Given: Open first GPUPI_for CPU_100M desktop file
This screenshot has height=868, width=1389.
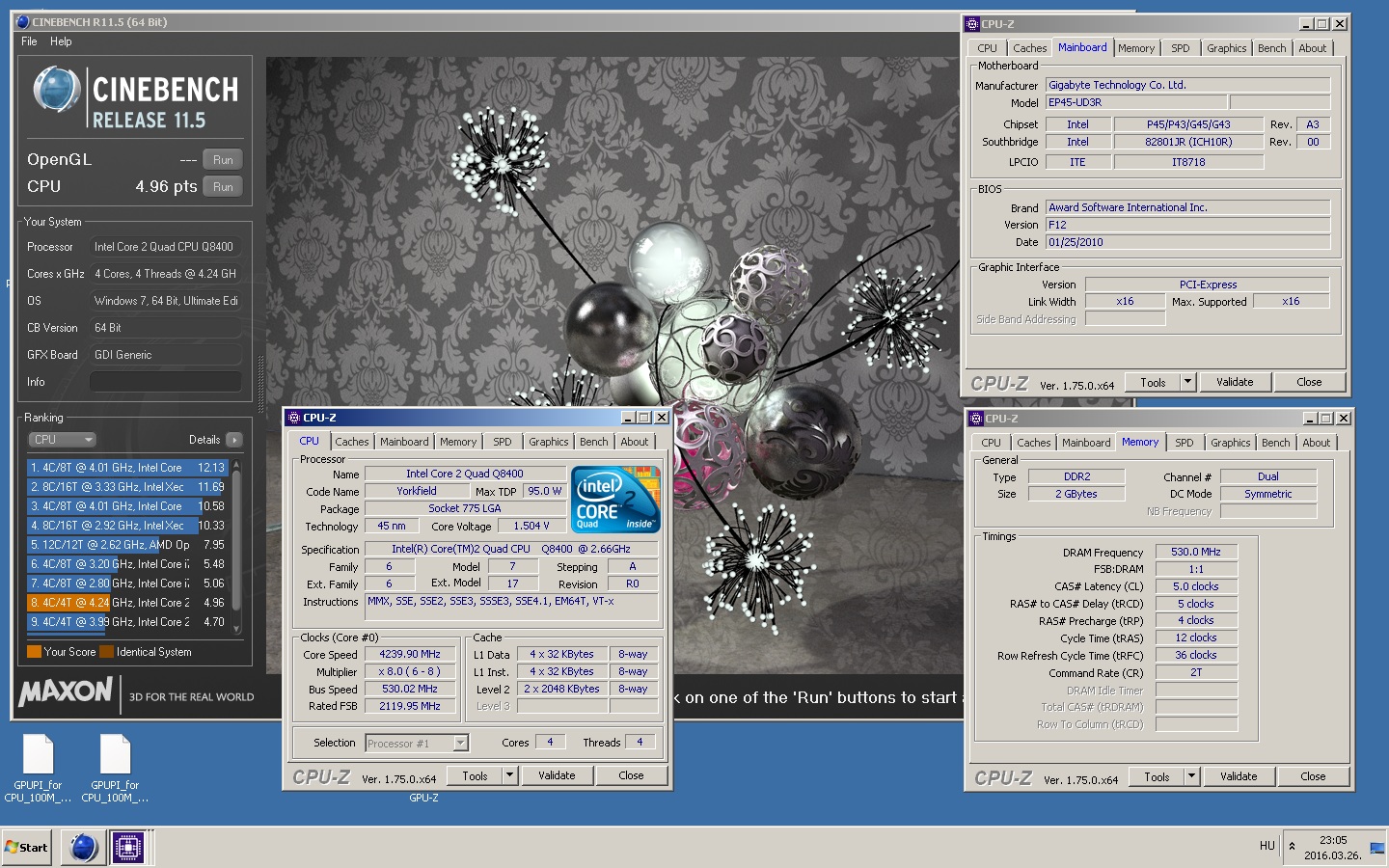Looking at the screenshot, I should (38, 768).
